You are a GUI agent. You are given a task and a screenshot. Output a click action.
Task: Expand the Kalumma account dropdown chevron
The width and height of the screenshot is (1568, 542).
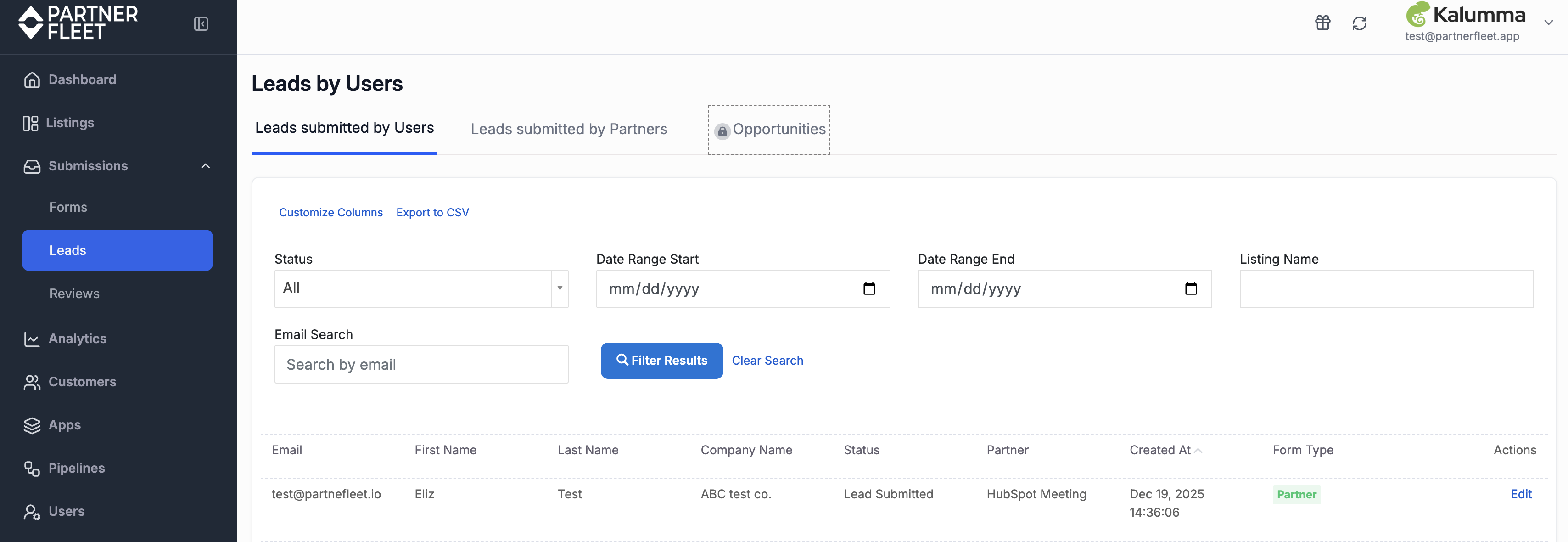pos(1549,23)
